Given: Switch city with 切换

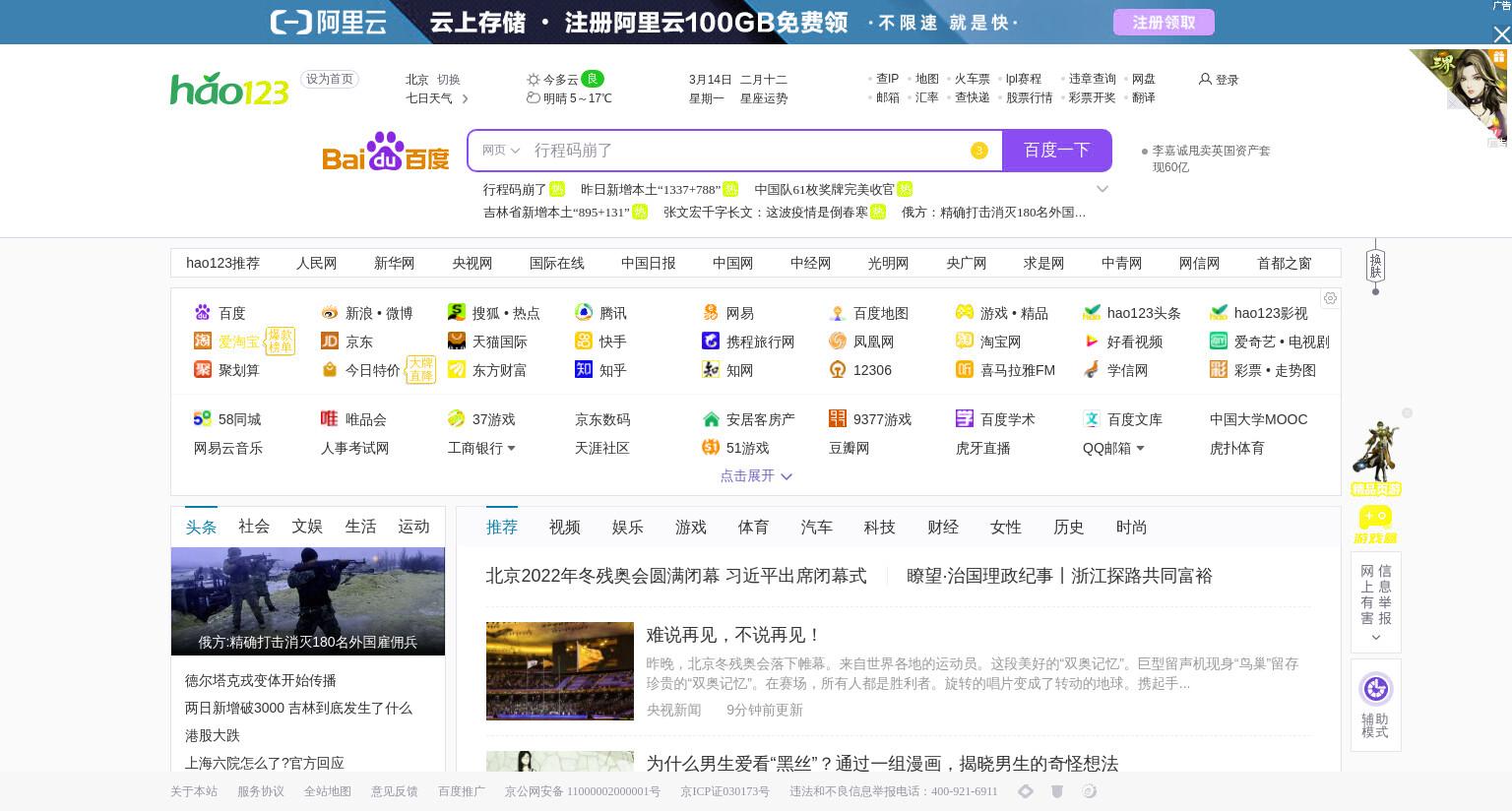Looking at the screenshot, I should (449, 80).
